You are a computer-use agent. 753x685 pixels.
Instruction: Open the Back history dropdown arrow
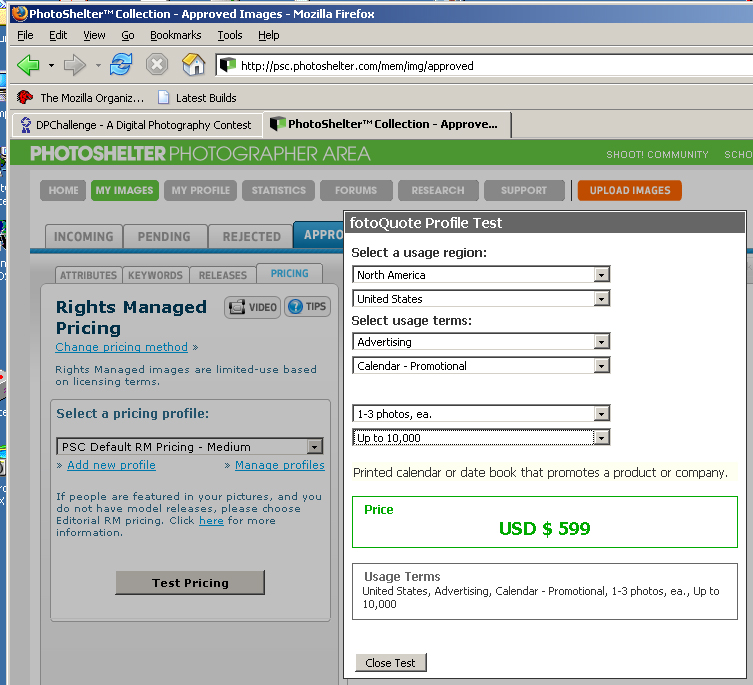click(51, 65)
